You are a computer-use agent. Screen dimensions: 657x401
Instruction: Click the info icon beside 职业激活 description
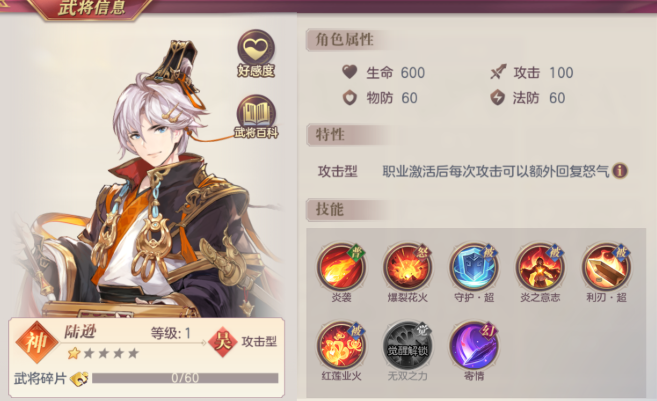point(620,171)
